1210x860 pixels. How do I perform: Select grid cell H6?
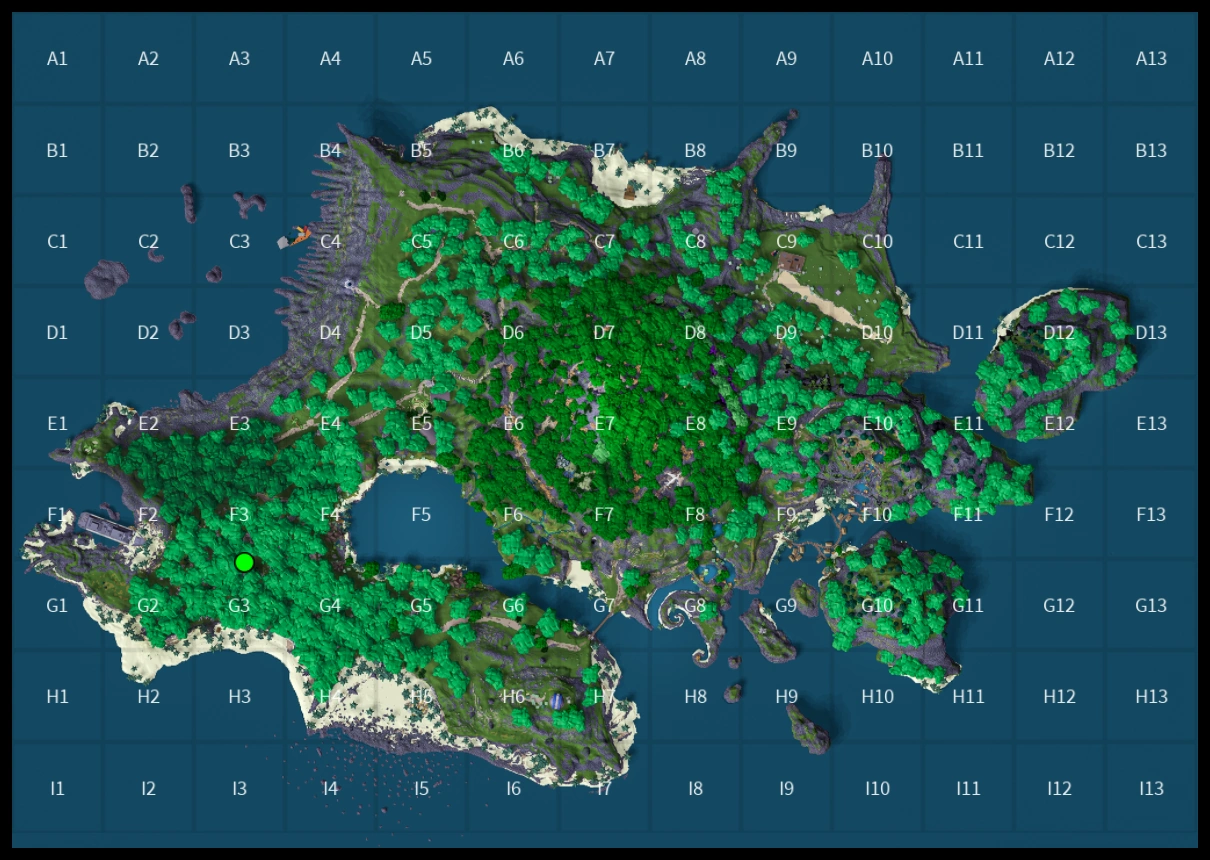pyautogui.click(x=513, y=696)
